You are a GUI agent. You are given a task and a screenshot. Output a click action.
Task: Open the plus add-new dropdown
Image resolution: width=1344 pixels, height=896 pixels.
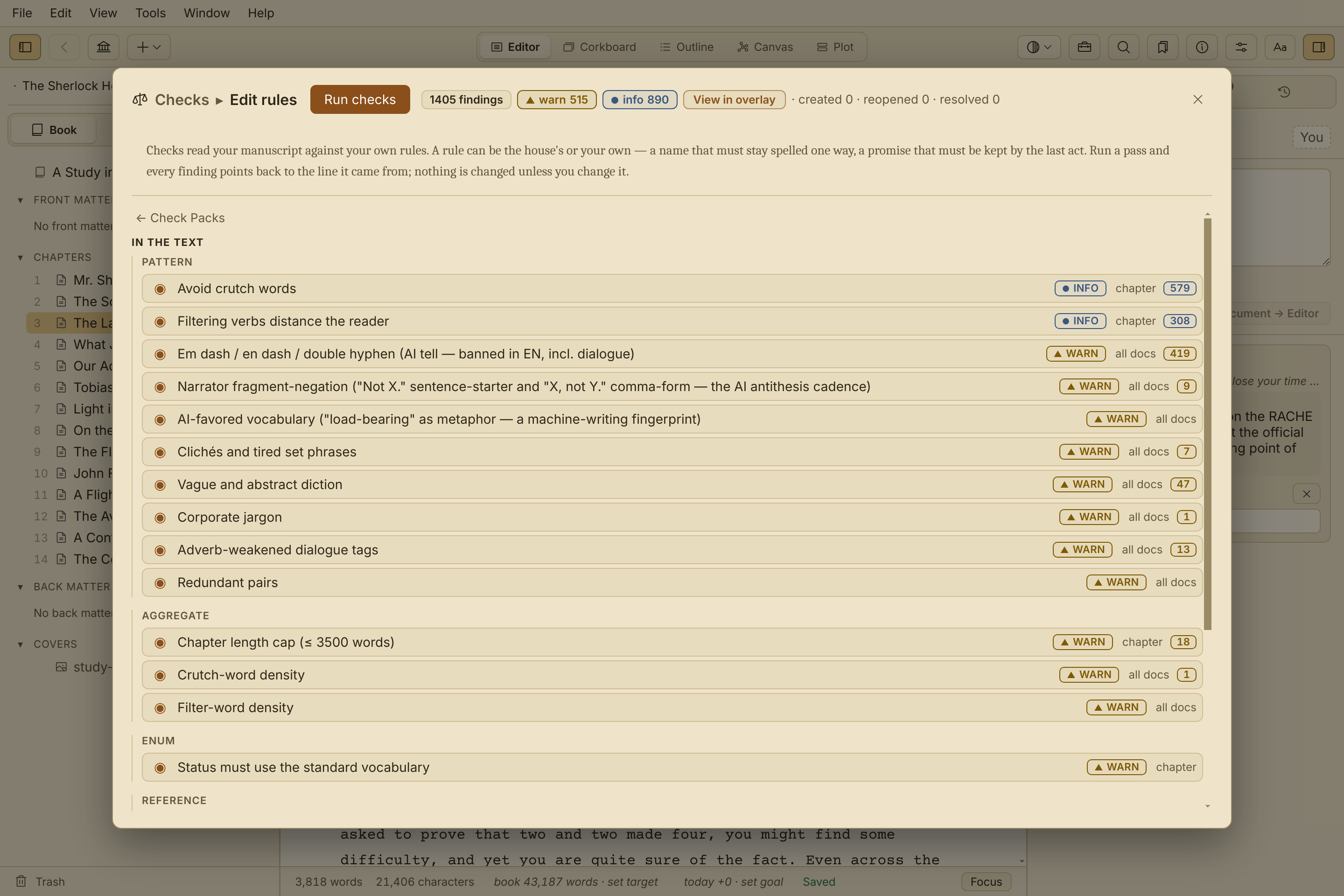[x=148, y=47]
